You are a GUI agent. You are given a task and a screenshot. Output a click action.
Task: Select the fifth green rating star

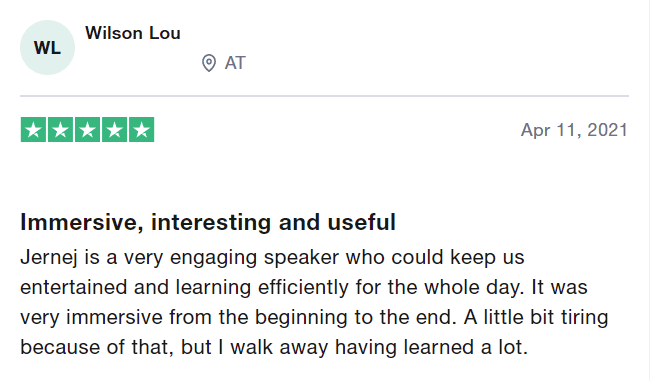[141, 130]
